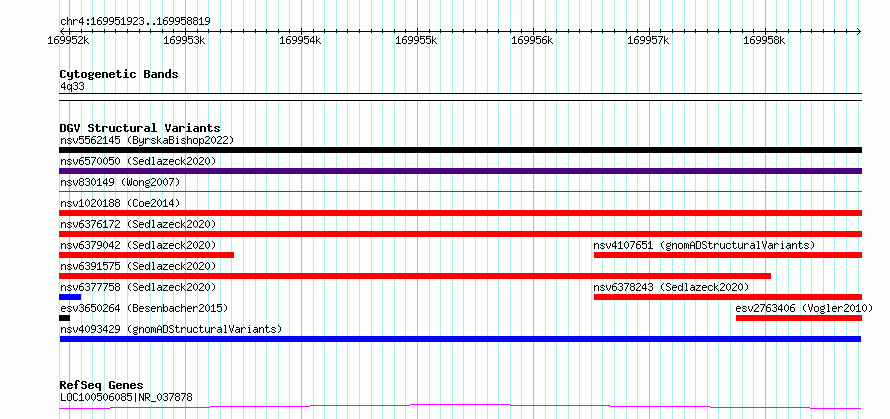Click the RefSeq Genes track title
Image resolution: width=890 pixels, height=419 pixels.
(101, 386)
